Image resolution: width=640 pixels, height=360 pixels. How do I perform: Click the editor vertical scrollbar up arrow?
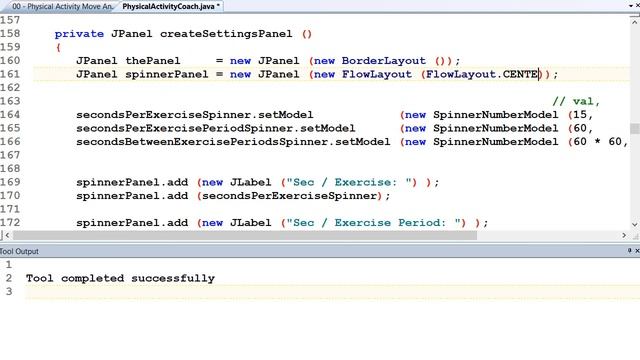(x=635, y=22)
